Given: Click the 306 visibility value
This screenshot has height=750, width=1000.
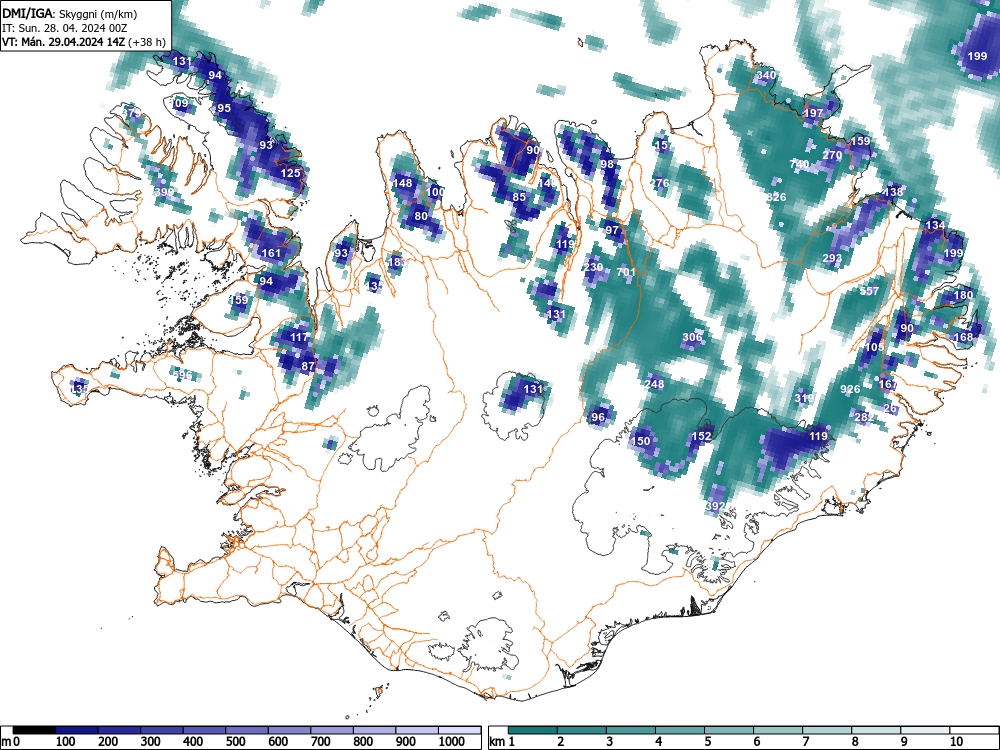Looking at the screenshot, I should coord(692,337).
